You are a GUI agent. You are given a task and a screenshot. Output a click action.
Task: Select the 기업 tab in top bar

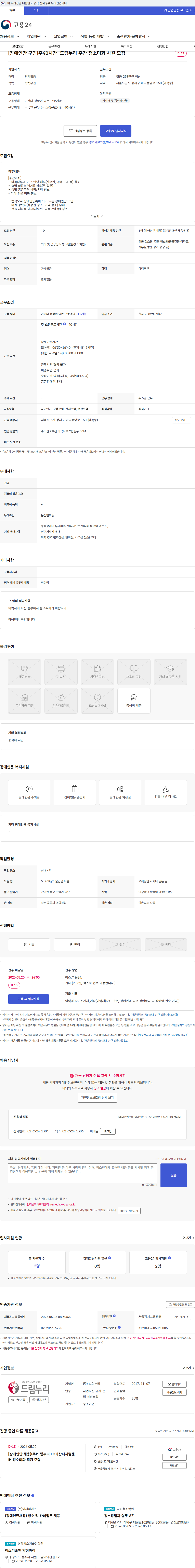(x=37, y=10)
